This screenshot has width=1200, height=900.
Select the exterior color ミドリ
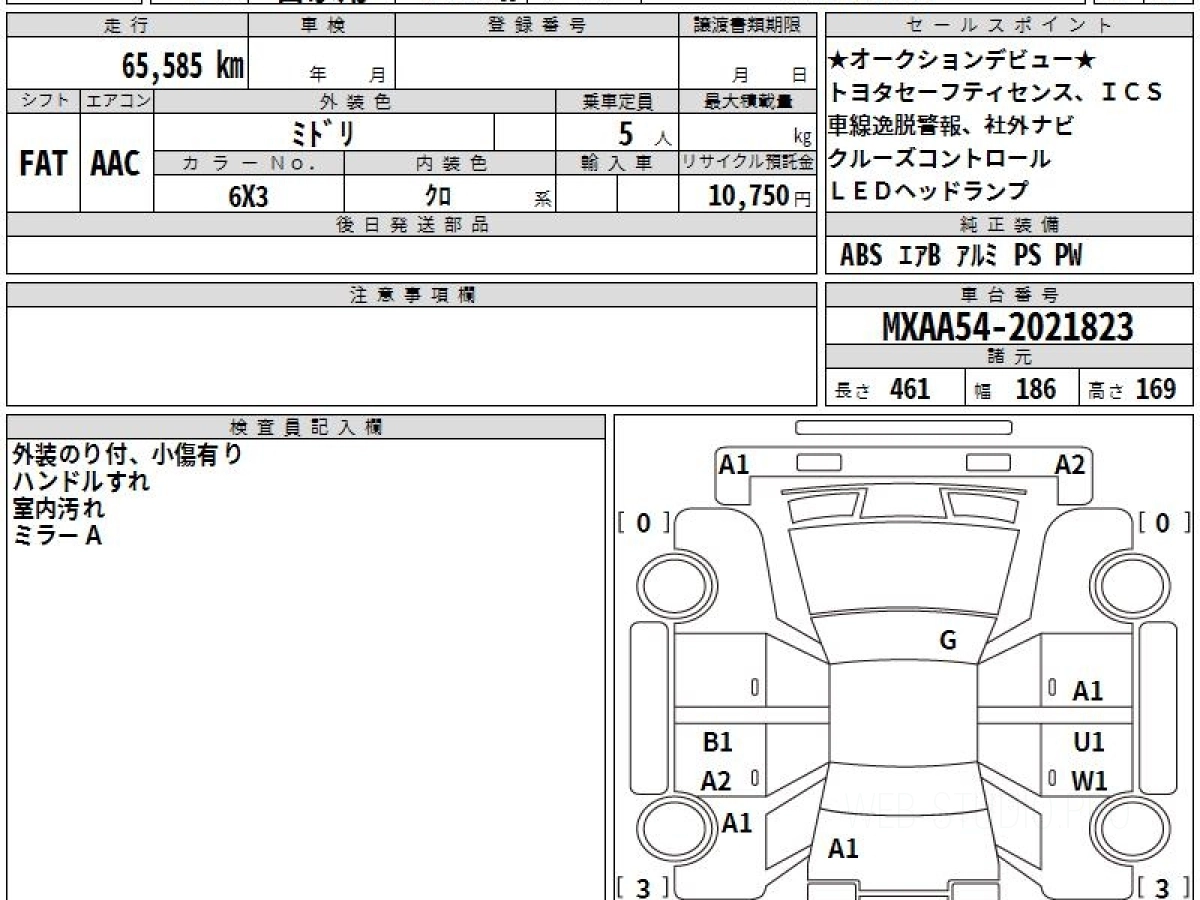(x=322, y=133)
